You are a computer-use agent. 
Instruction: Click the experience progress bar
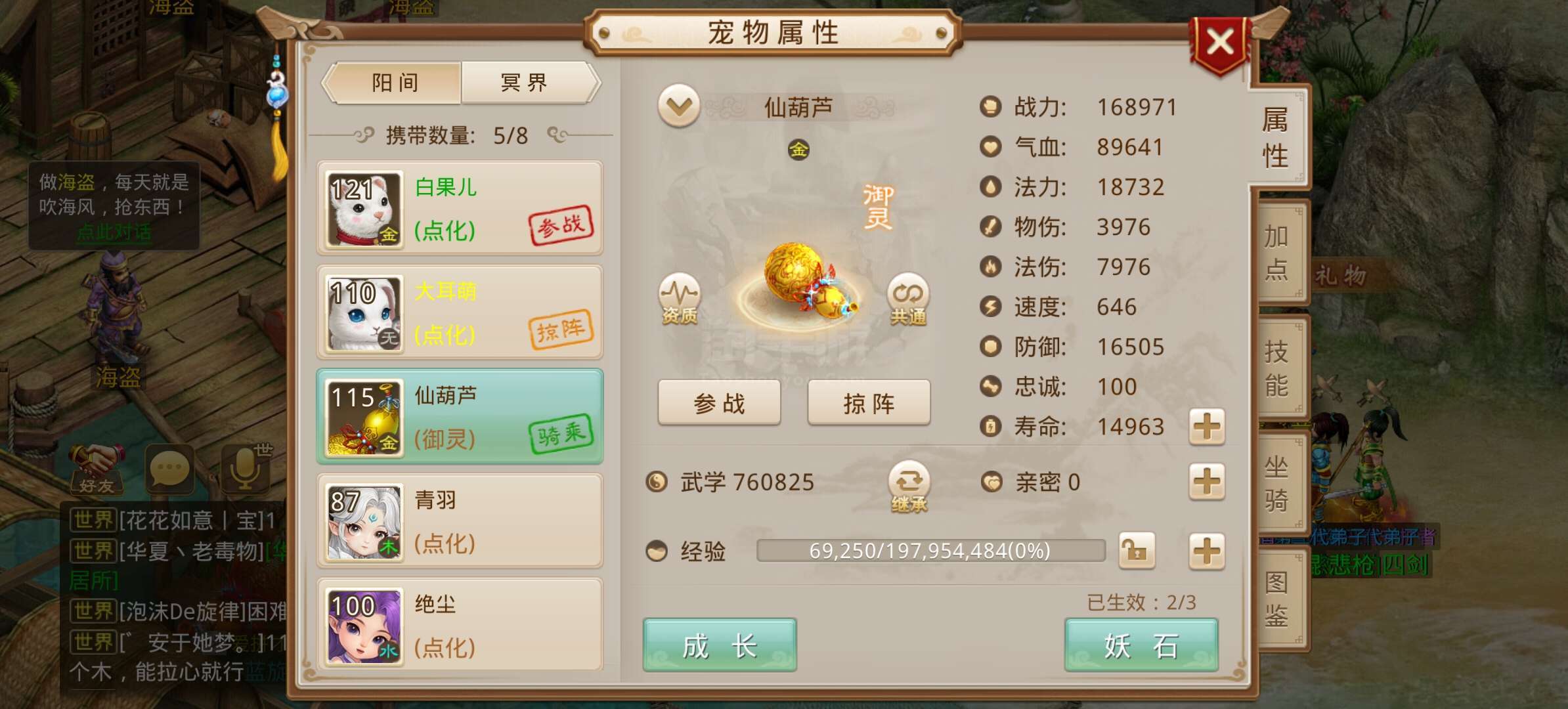pyautogui.click(x=930, y=550)
